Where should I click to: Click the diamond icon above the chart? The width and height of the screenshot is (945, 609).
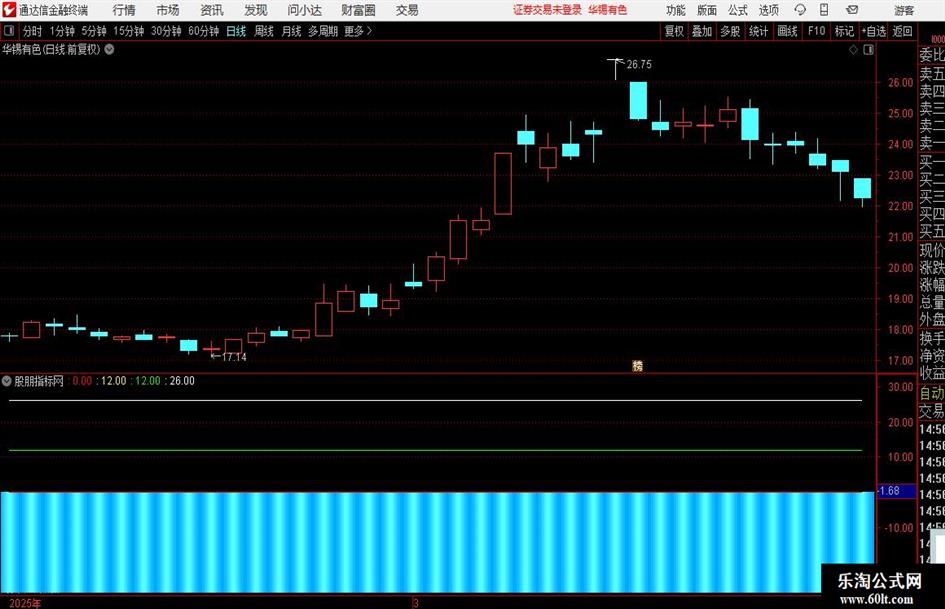853,50
